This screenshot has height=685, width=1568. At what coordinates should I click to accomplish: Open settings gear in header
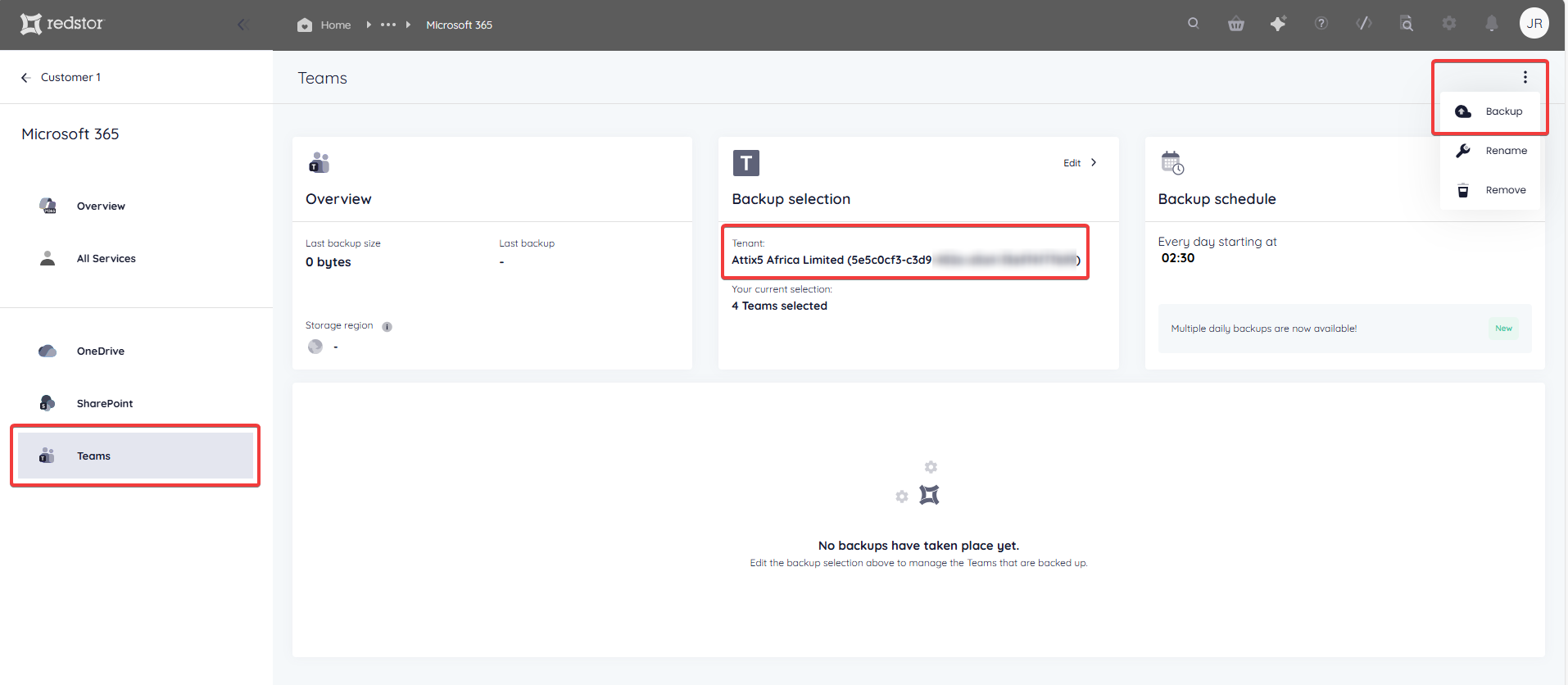pos(1449,24)
